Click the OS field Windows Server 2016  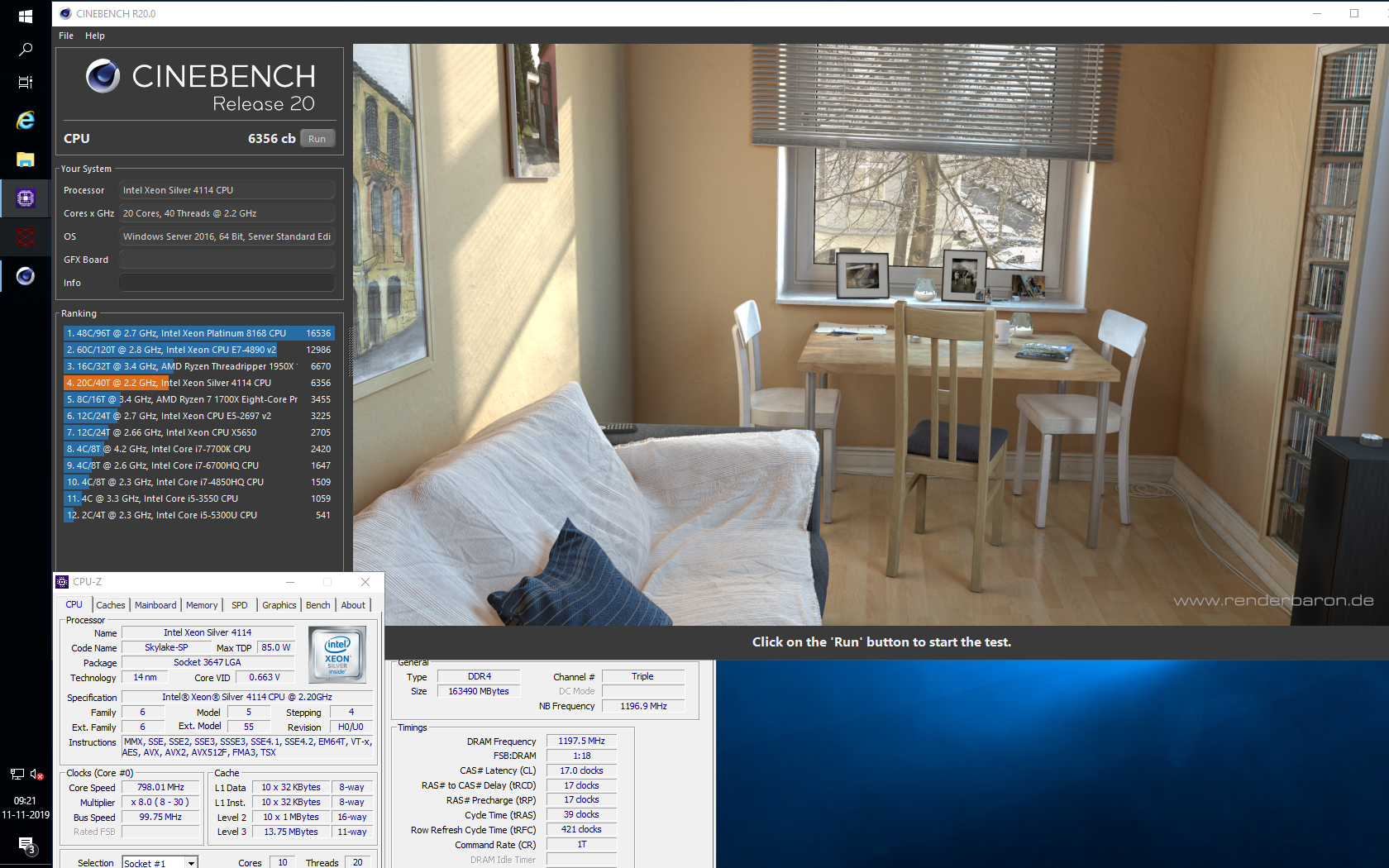click(227, 236)
